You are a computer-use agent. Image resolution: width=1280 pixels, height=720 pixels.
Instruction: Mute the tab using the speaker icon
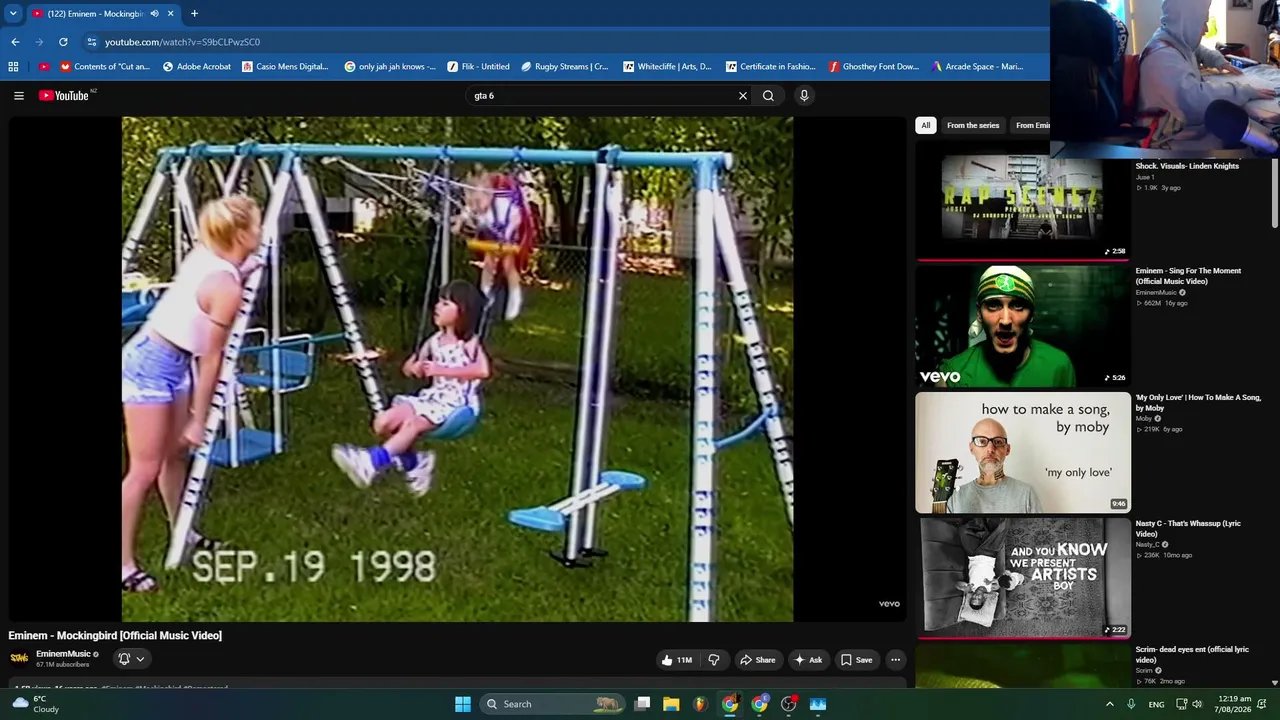154,14
